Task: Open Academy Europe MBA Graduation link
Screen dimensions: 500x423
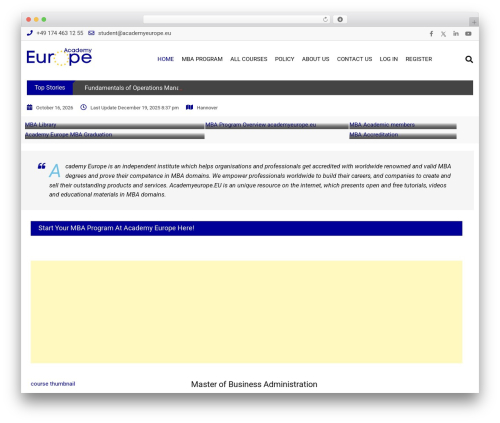Action: (68, 135)
